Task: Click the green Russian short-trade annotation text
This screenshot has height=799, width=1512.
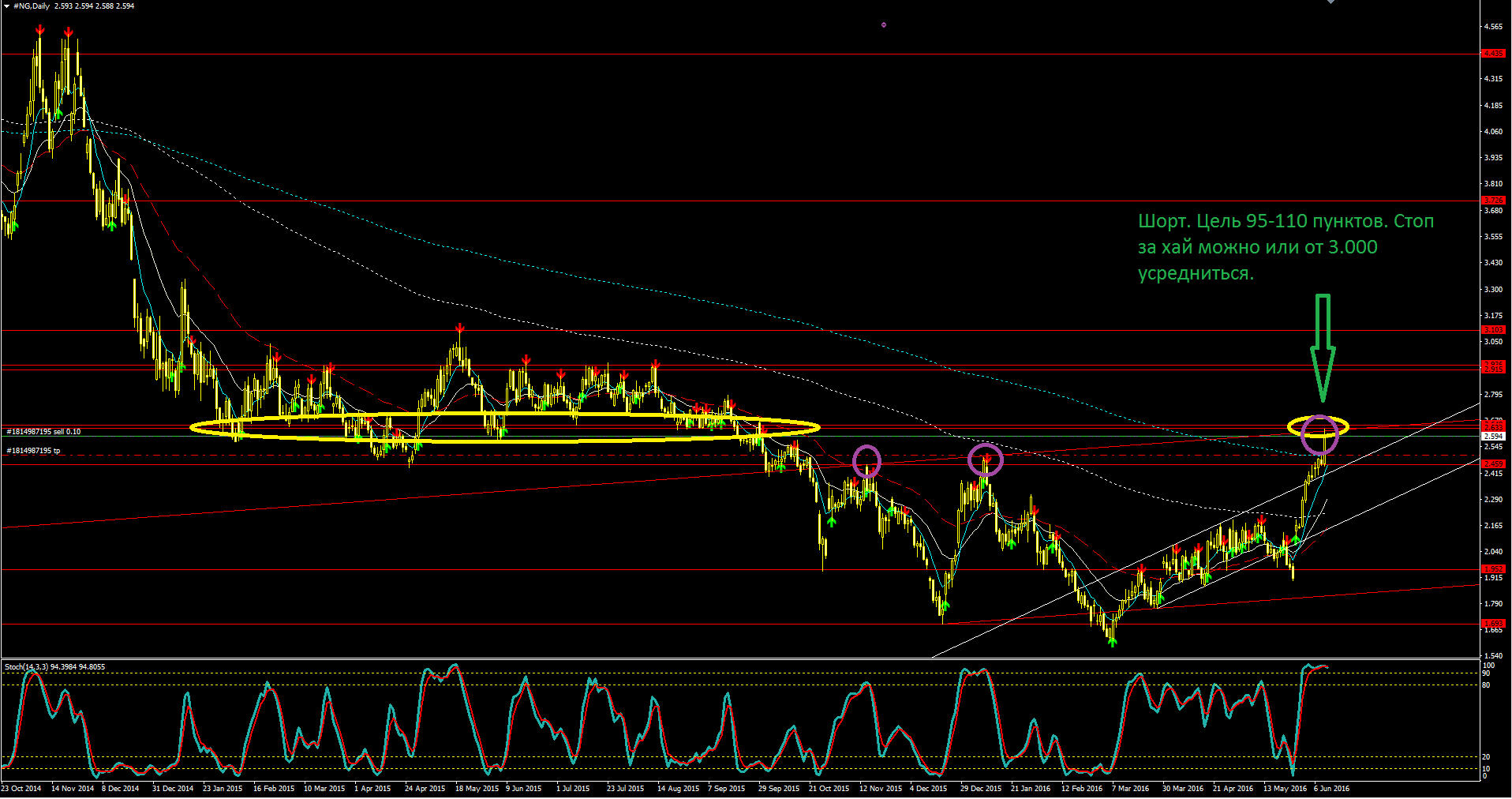Action: click(1286, 247)
